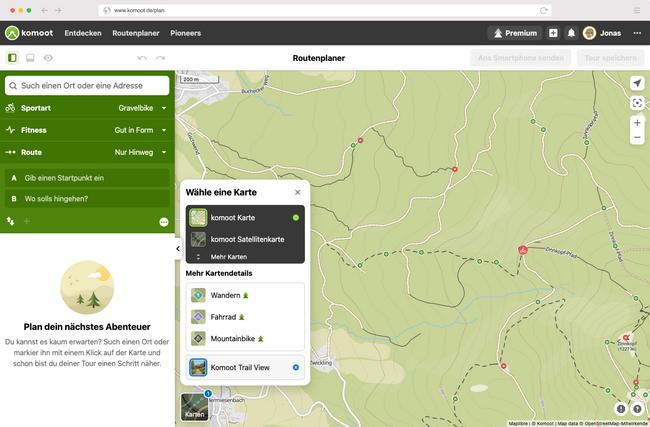Zoom in on the map
The height and width of the screenshot is (427, 650).
coord(637,123)
